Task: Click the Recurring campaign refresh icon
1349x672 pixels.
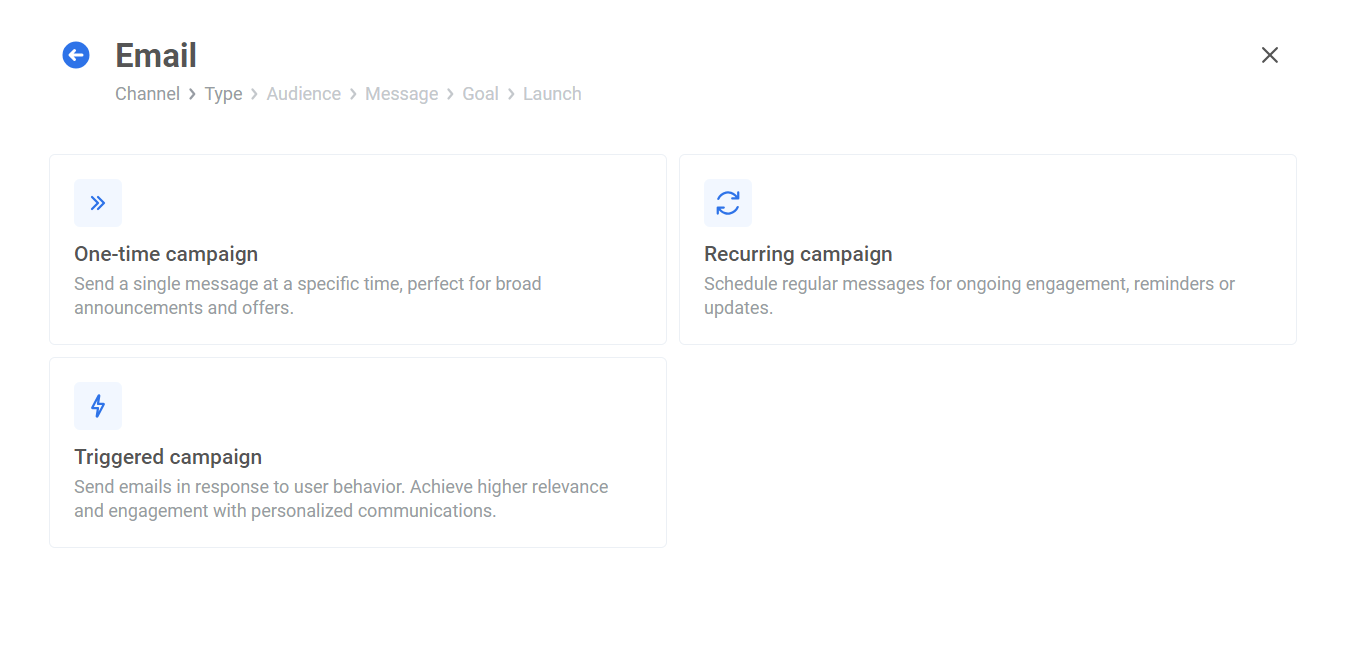Action: 728,203
